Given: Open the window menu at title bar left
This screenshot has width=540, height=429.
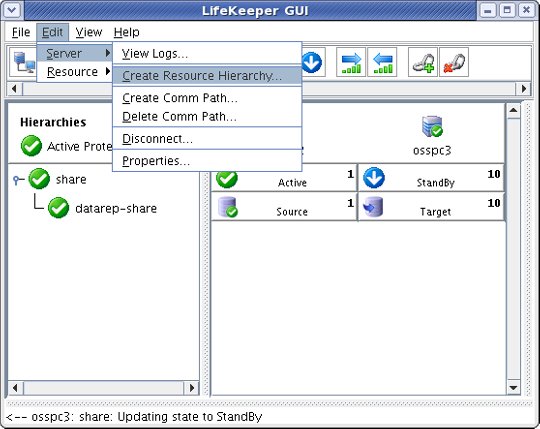Looking at the screenshot, I should pyautogui.click(x=12, y=10).
